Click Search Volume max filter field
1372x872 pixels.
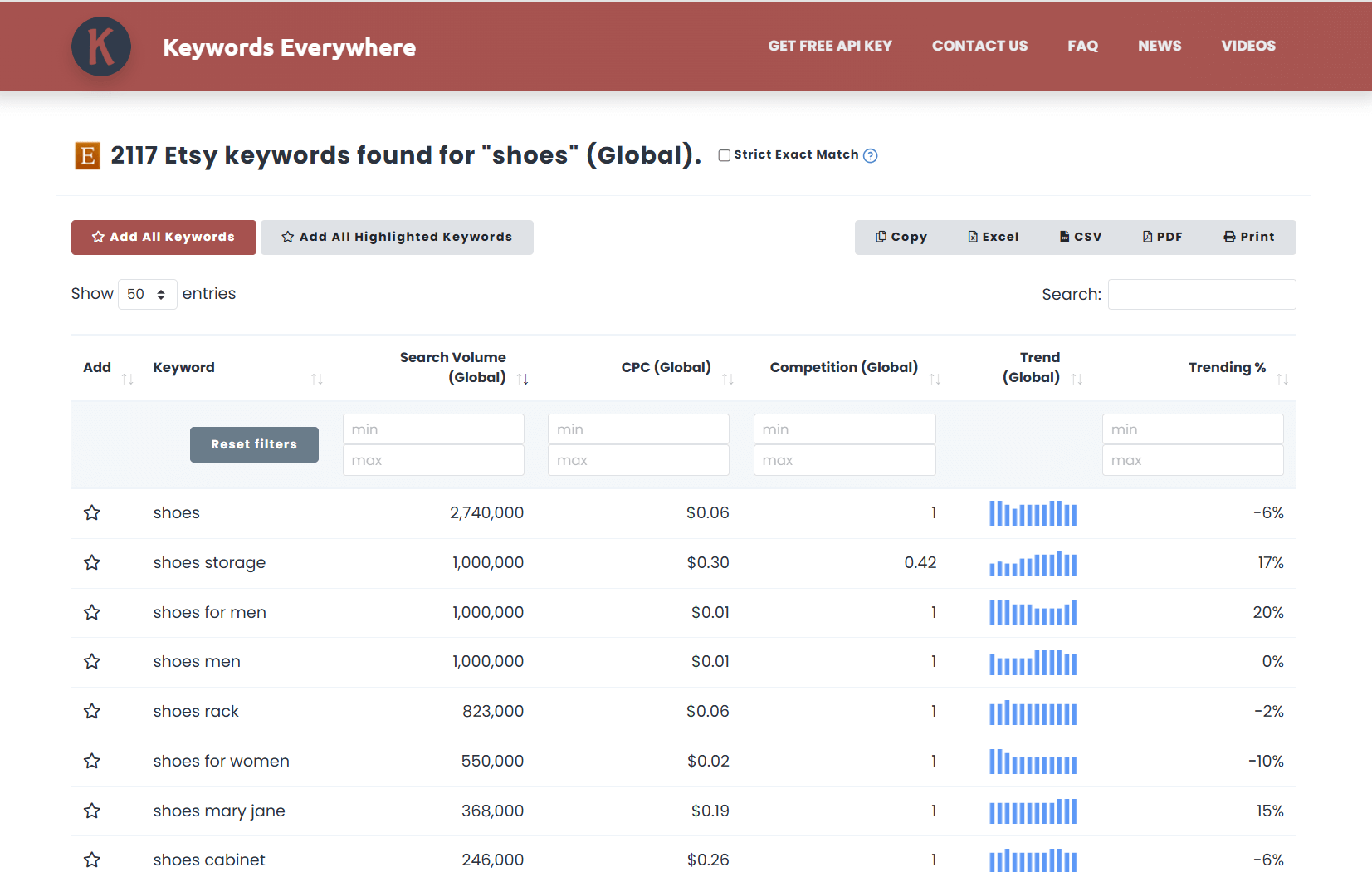[x=433, y=460]
